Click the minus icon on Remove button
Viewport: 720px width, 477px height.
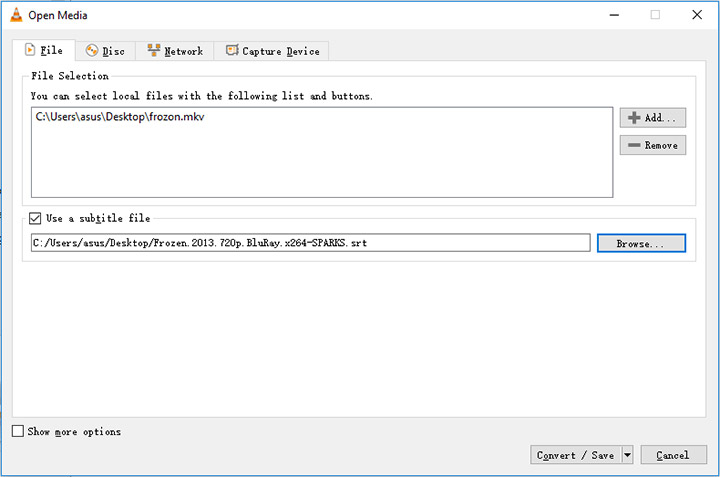633,146
